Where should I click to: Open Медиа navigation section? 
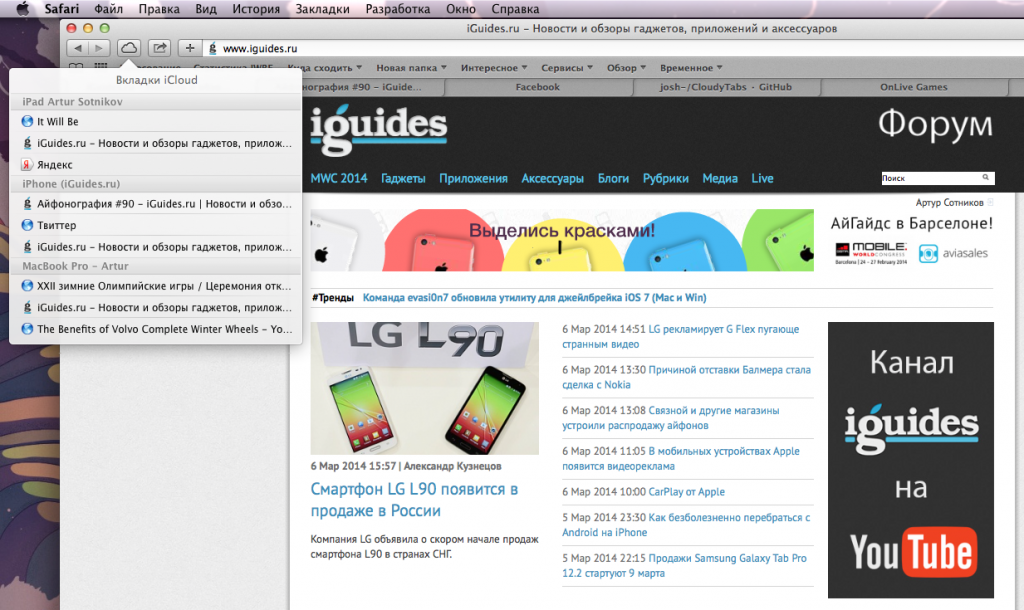(x=720, y=178)
